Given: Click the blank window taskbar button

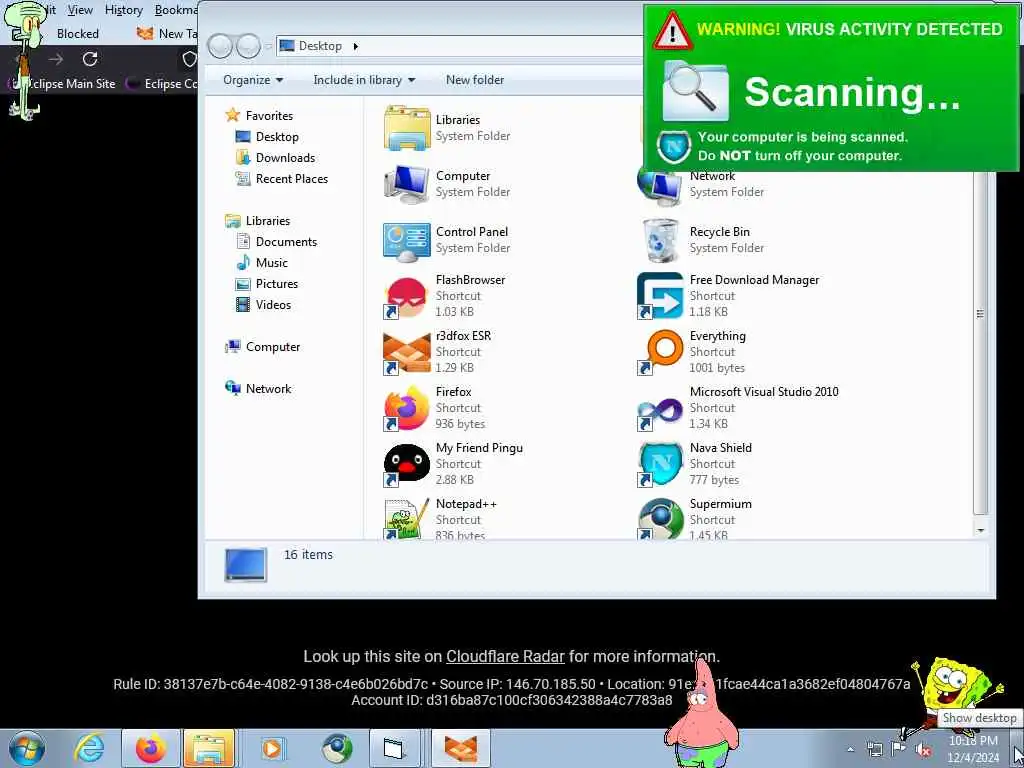Looking at the screenshot, I should click(x=394, y=748).
